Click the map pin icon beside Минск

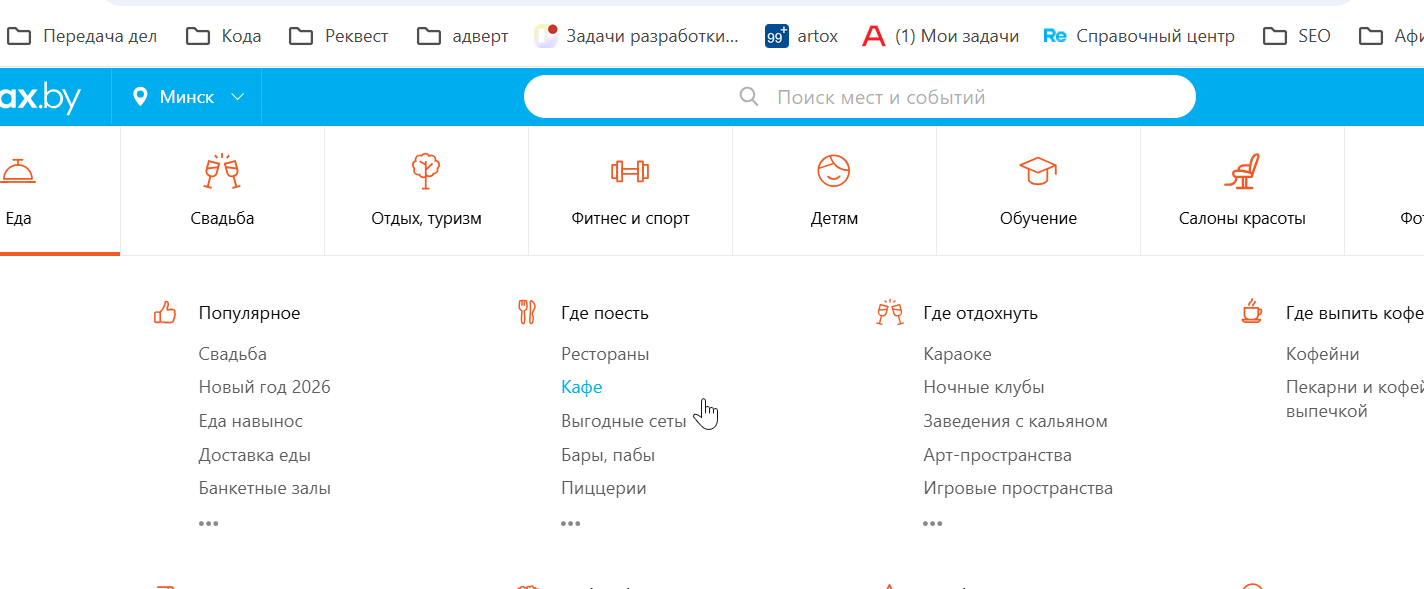tap(140, 97)
